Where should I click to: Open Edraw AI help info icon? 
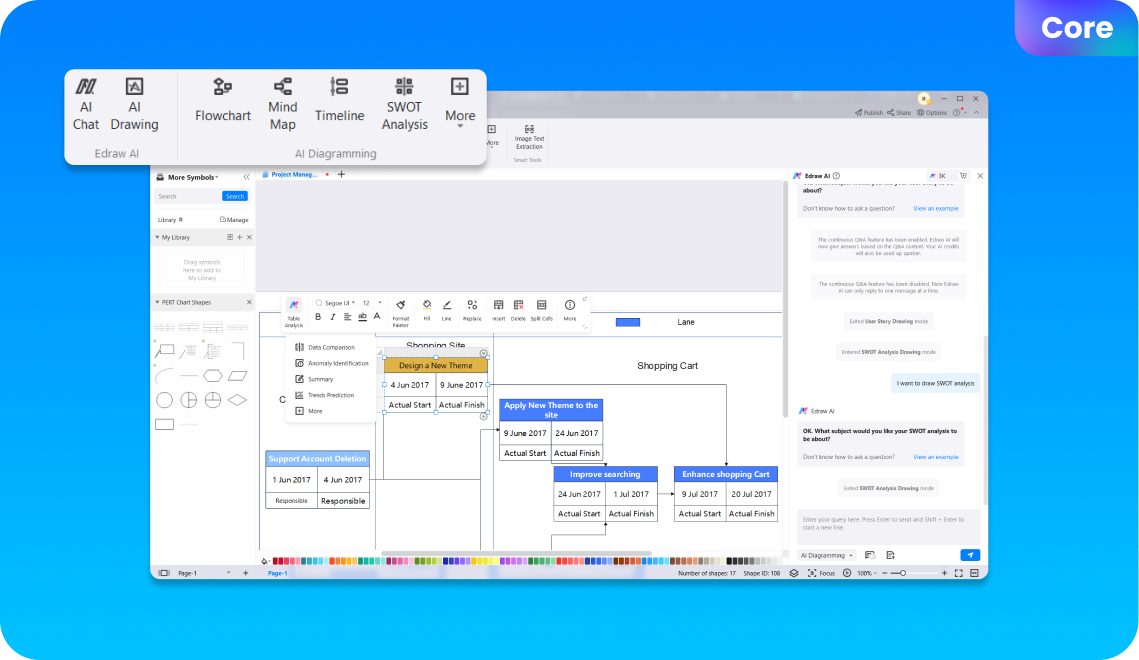click(836, 176)
